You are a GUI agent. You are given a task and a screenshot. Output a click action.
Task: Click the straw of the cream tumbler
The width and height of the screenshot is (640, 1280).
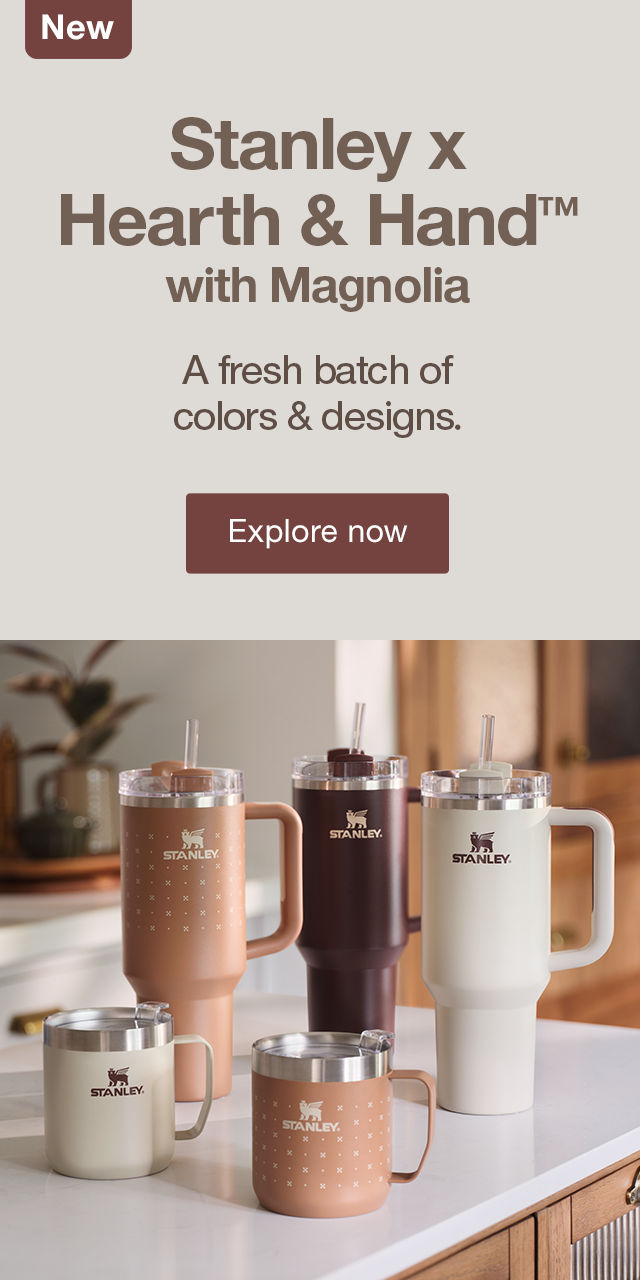pos(487,741)
